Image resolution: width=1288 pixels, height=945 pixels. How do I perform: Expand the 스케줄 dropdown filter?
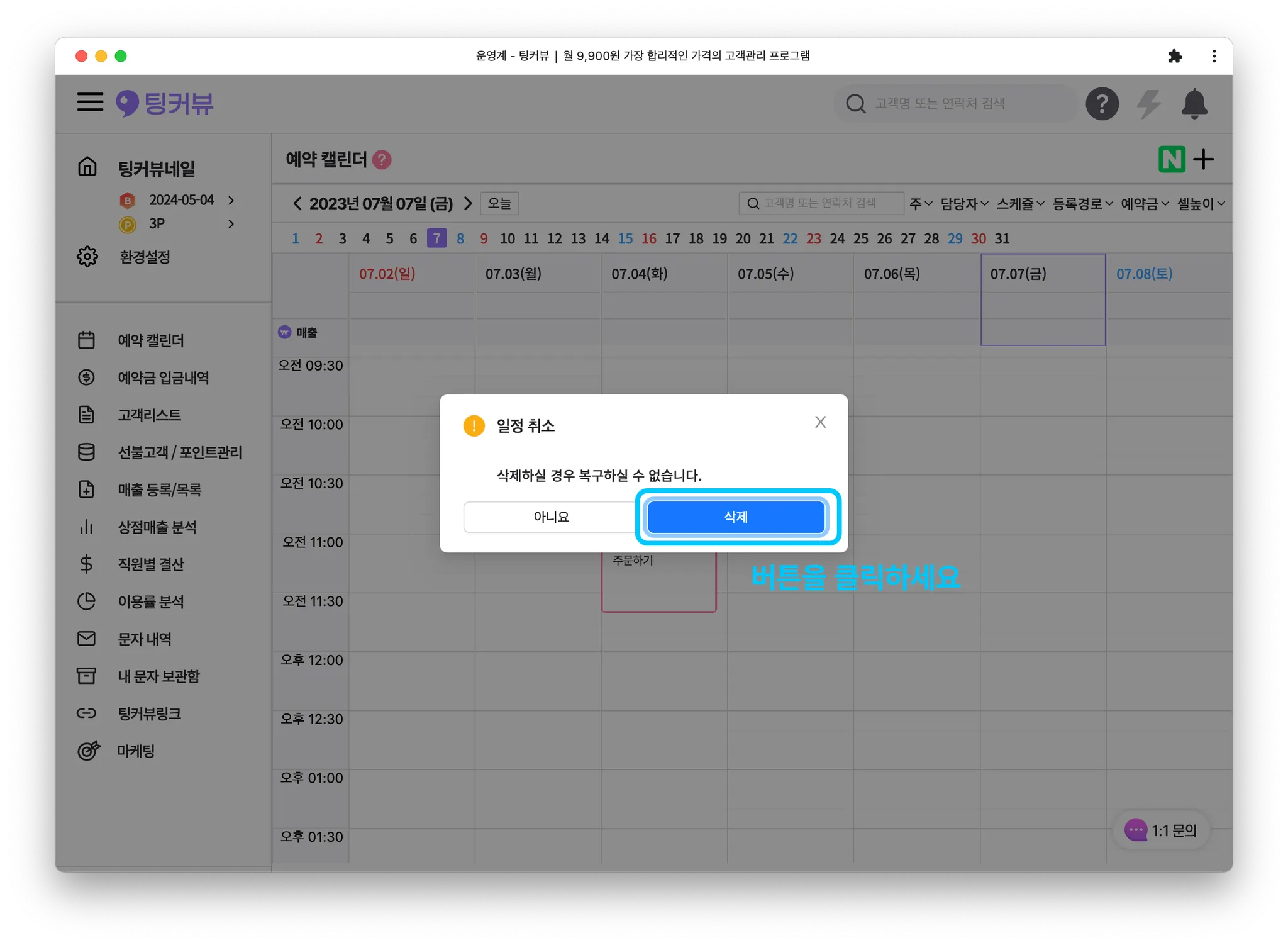(1019, 204)
